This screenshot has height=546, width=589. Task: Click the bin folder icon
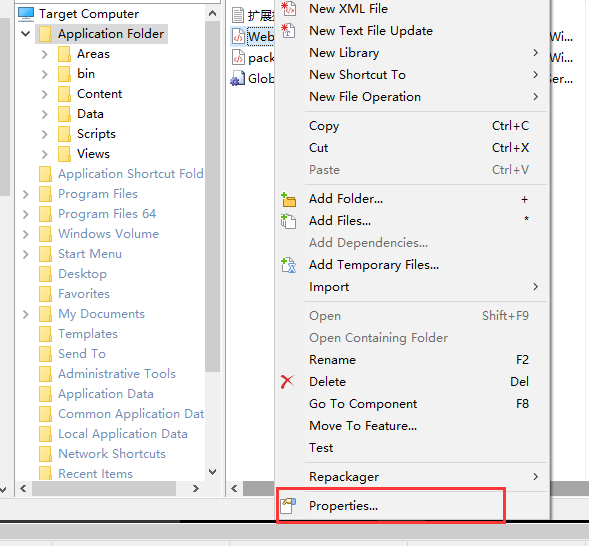tap(65, 74)
